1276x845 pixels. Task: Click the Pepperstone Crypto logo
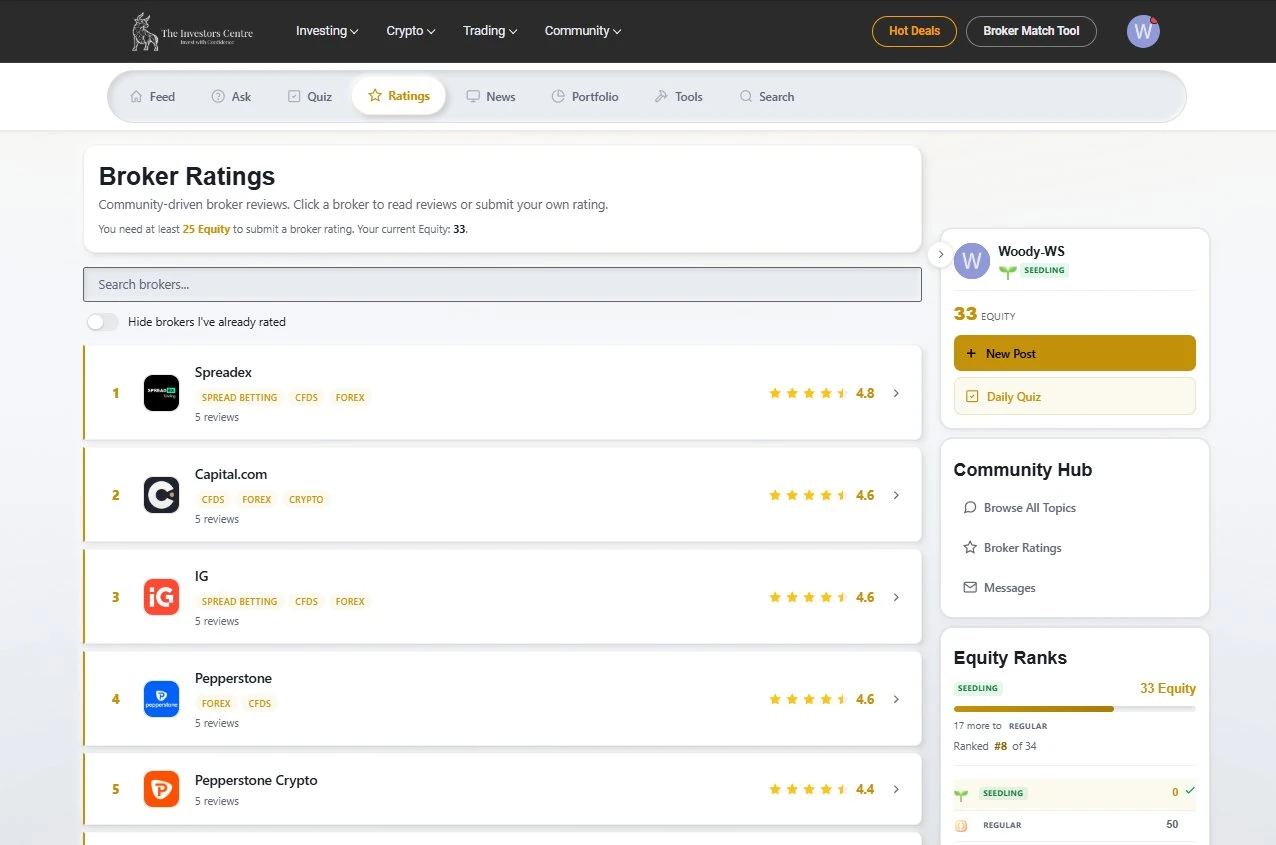point(161,789)
